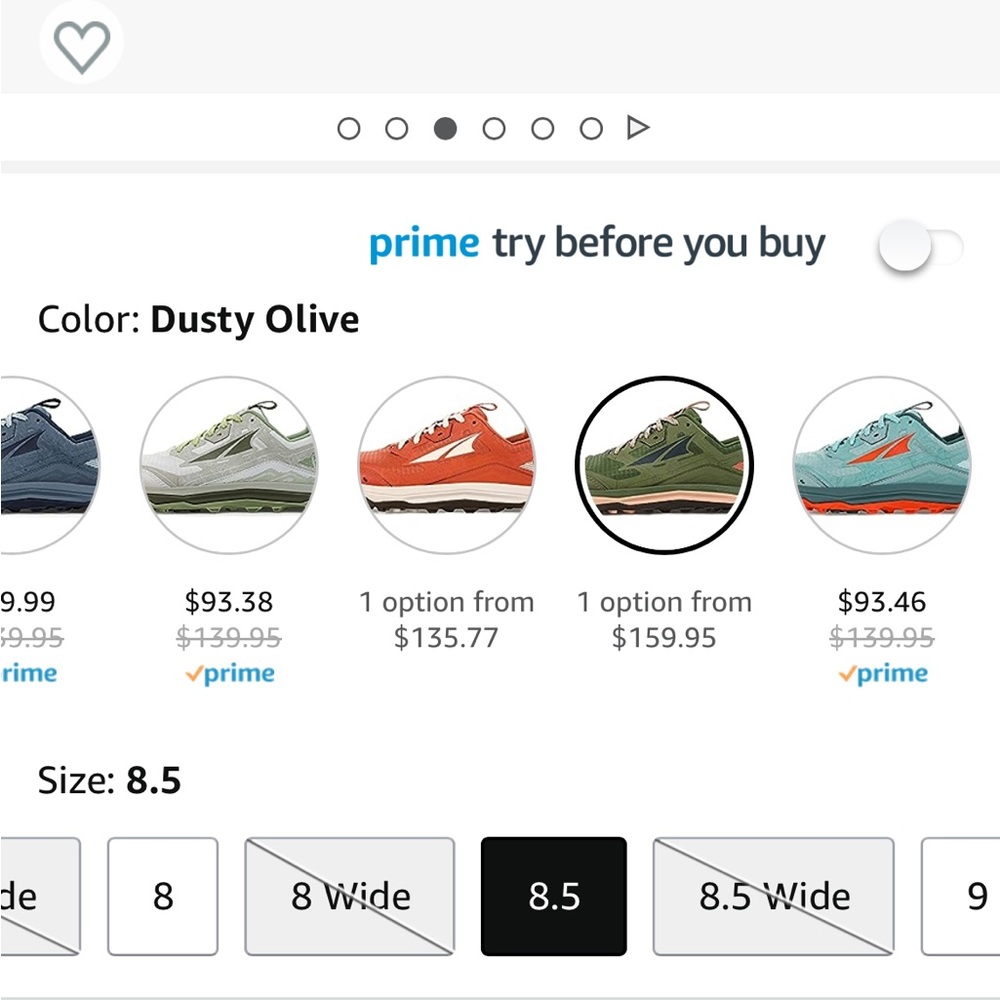This screenshot has height=1000, width=1000.
Task: Choose the light gray green shoe swatch
Action: pyautogui.click(x=229, y=465)
